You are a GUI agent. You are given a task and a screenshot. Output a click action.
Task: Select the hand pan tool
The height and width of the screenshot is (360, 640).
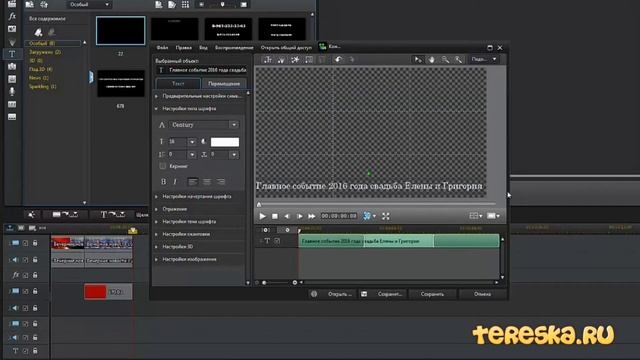[x=431, y=60]
